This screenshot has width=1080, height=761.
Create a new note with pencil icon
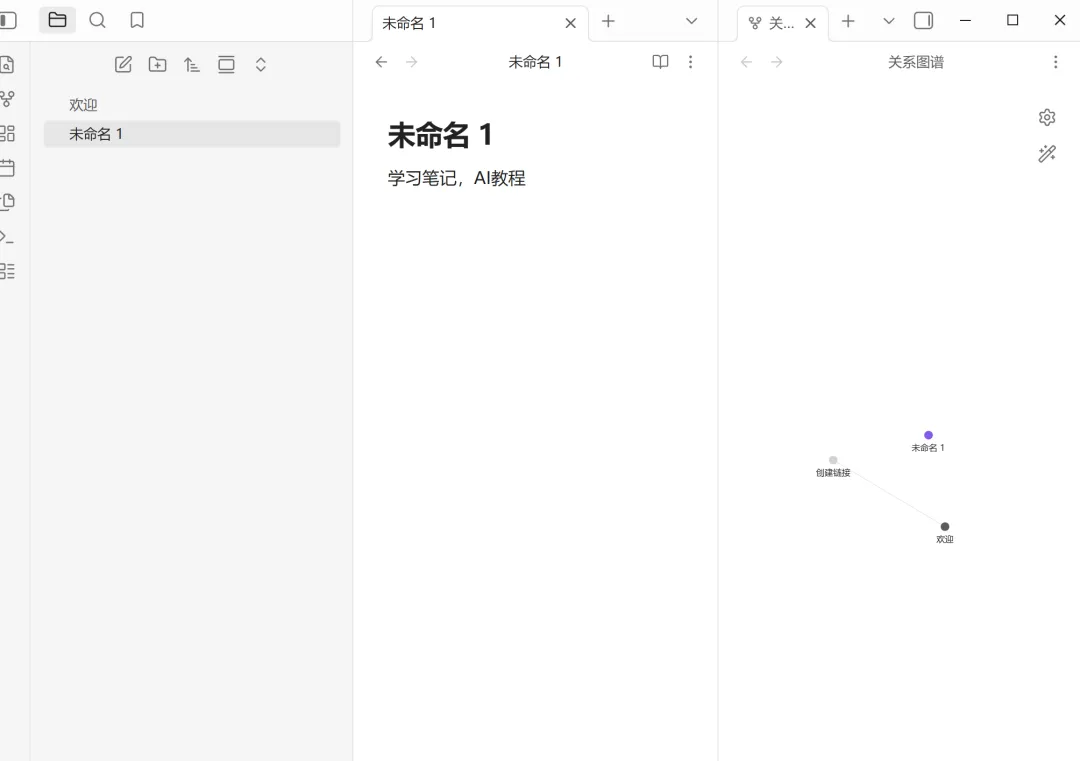pyautogui.click(x=123, y=65)
